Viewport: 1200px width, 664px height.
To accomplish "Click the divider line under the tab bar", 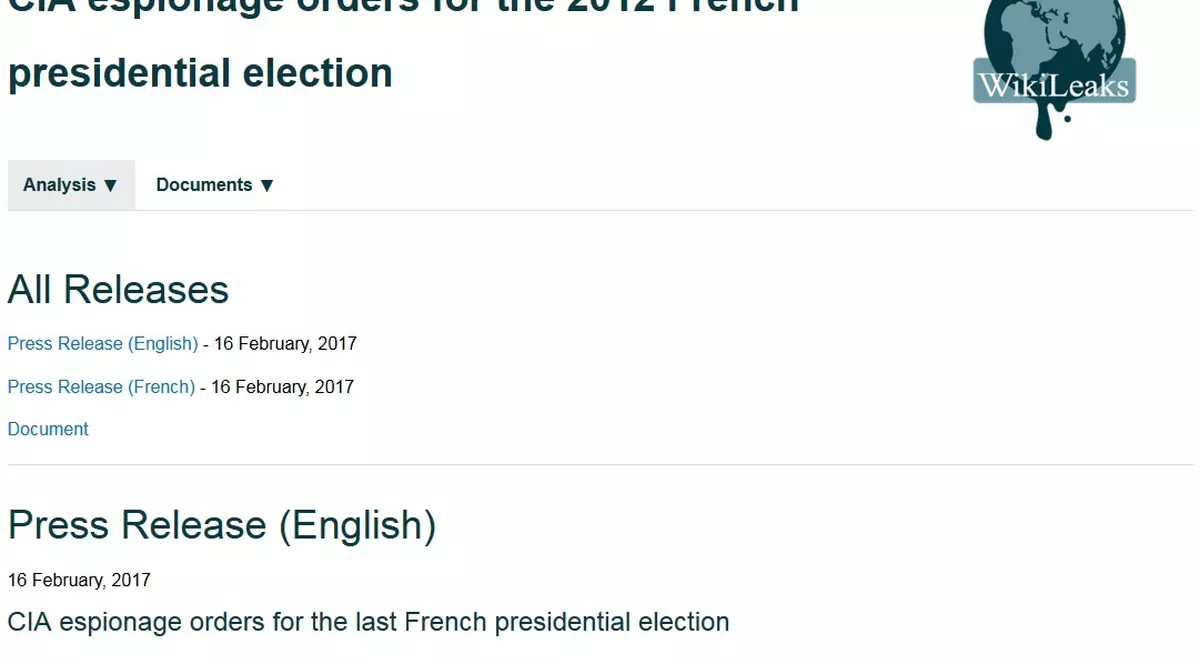I will tap(700, 211).
